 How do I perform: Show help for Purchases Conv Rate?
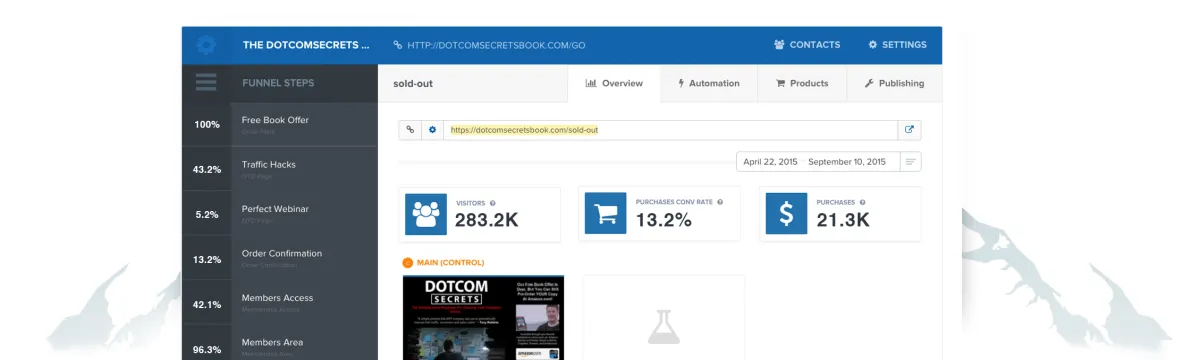(720, 202)
